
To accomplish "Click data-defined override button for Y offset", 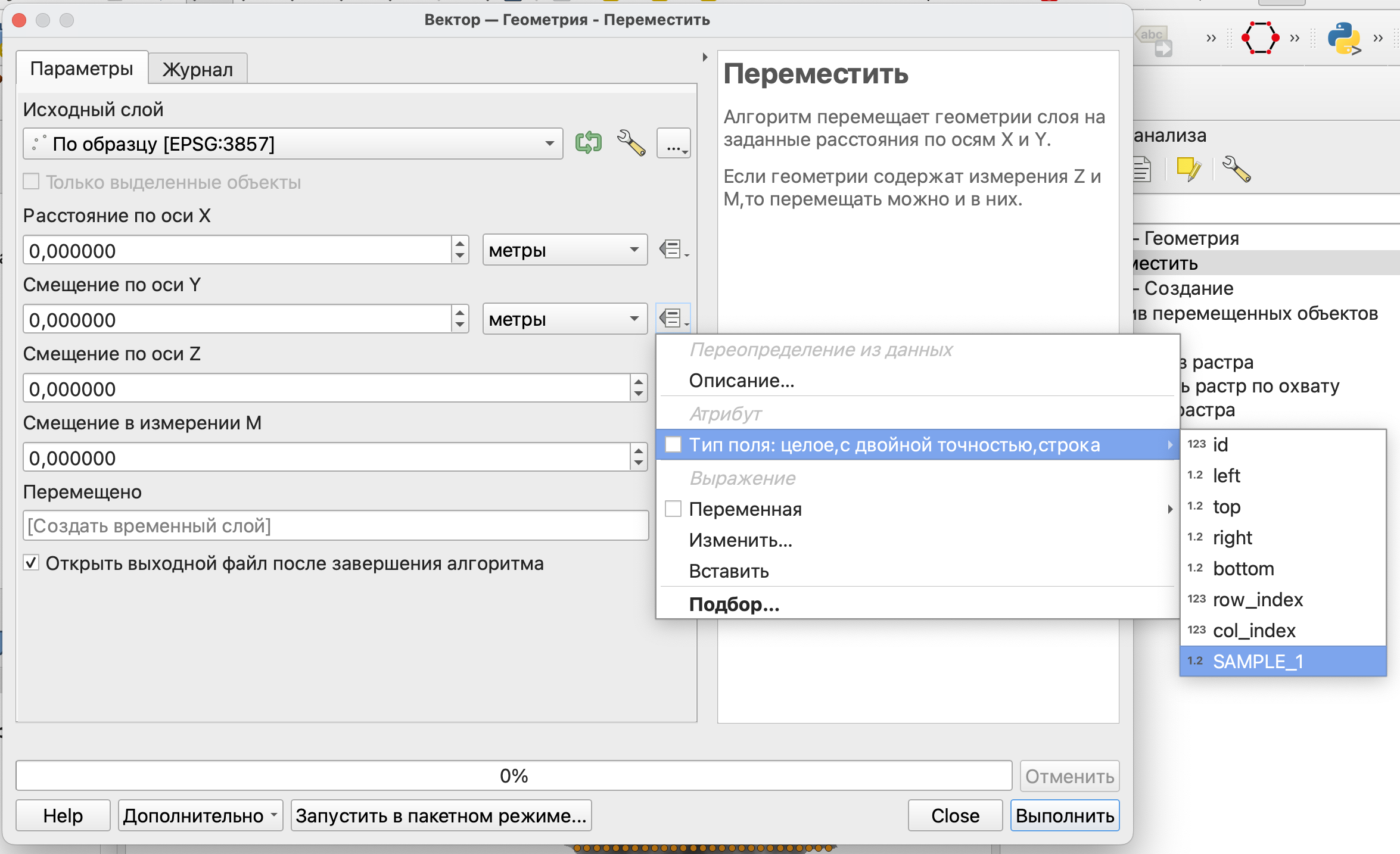I will click(673, 319).
